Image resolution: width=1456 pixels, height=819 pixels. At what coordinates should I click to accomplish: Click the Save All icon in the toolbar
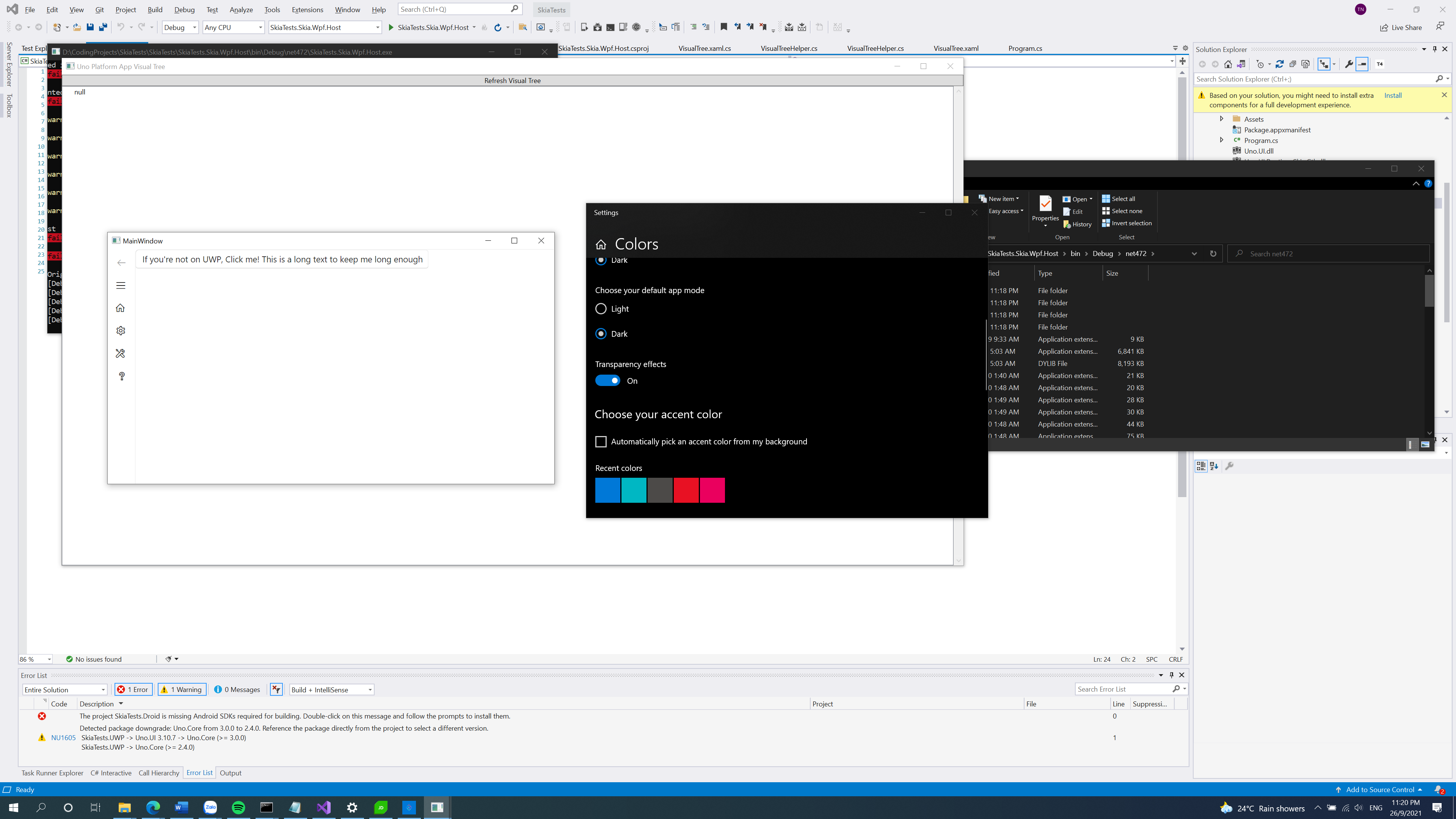coord(102,27)
